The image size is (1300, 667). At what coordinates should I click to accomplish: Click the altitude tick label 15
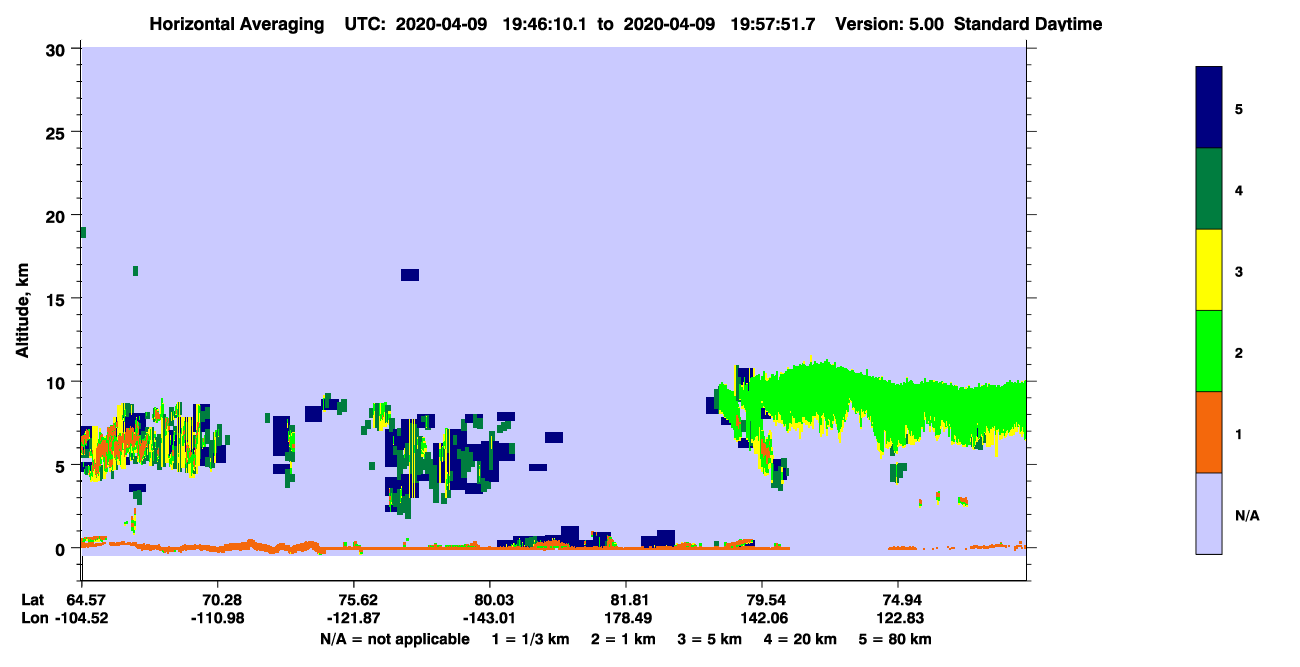(x=58, y=298)
